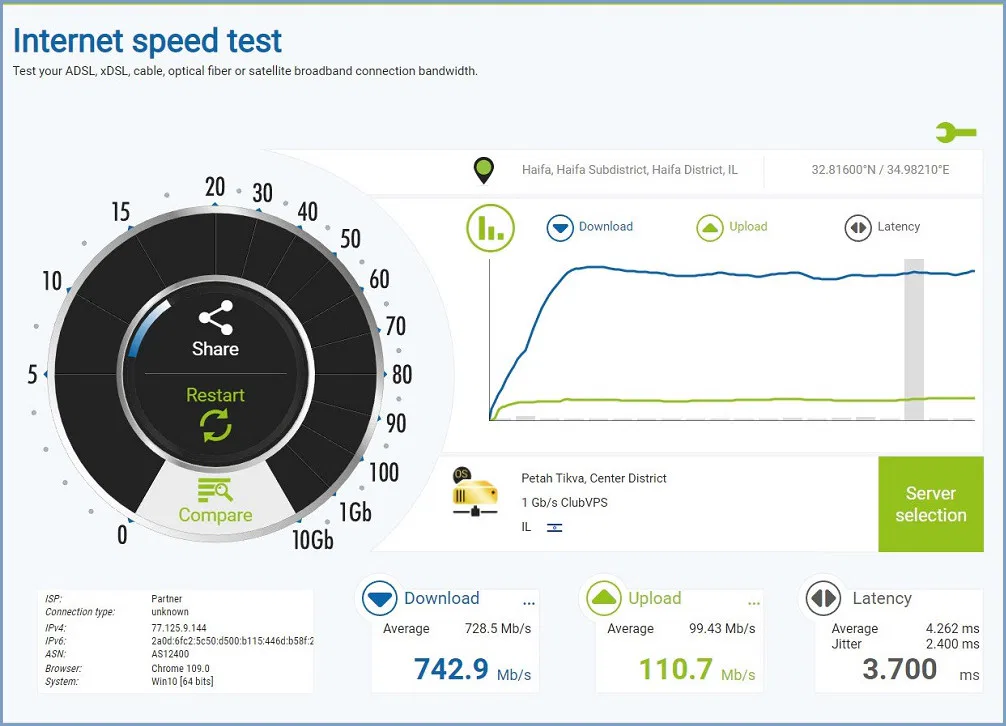This screenshot has height=726, width=1006.
Task: Click the green bar chart icon
Action: pyautogui.click(x=490, y=228)
